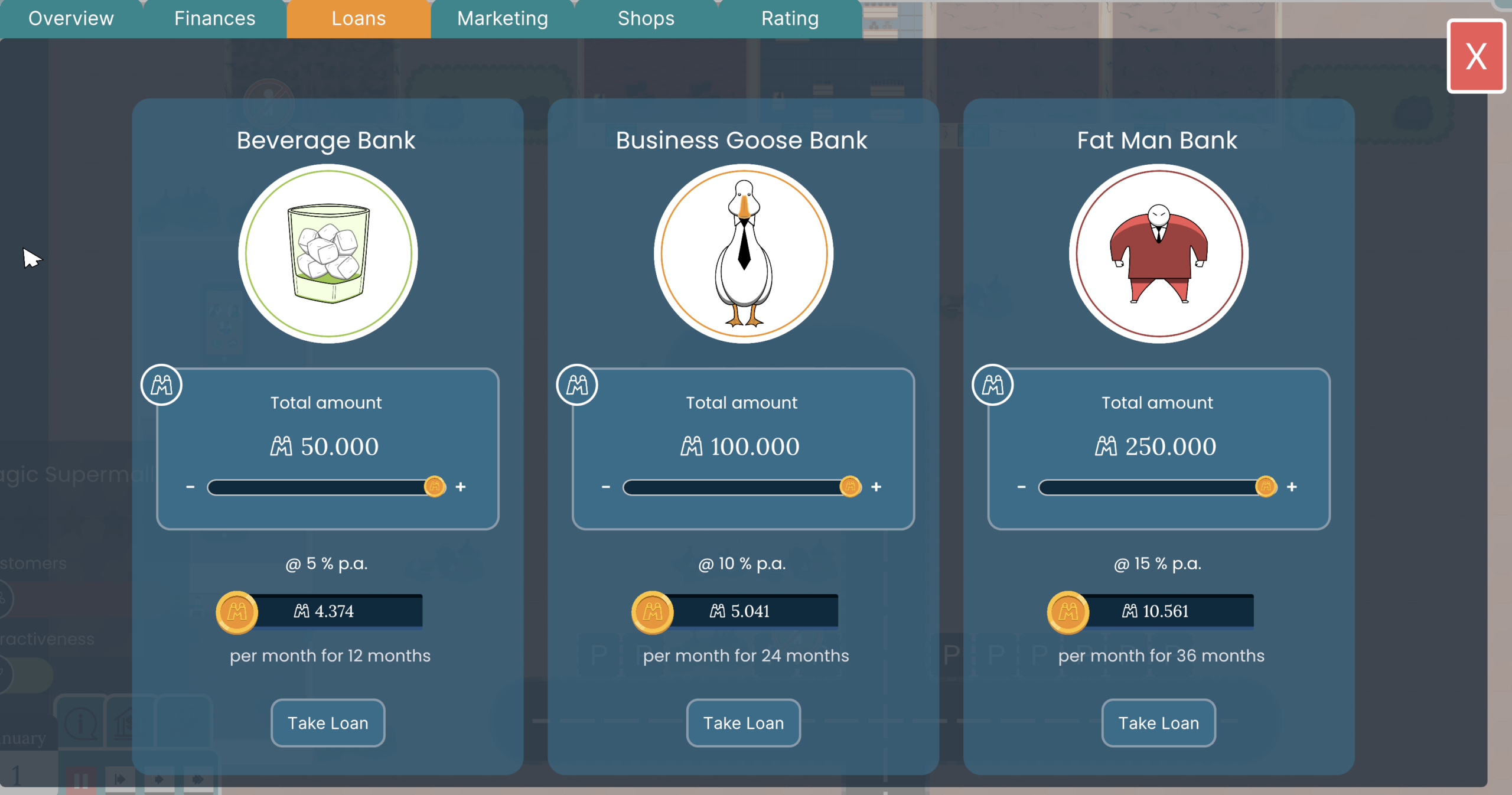Open the Marketing tab

[501, 18]
